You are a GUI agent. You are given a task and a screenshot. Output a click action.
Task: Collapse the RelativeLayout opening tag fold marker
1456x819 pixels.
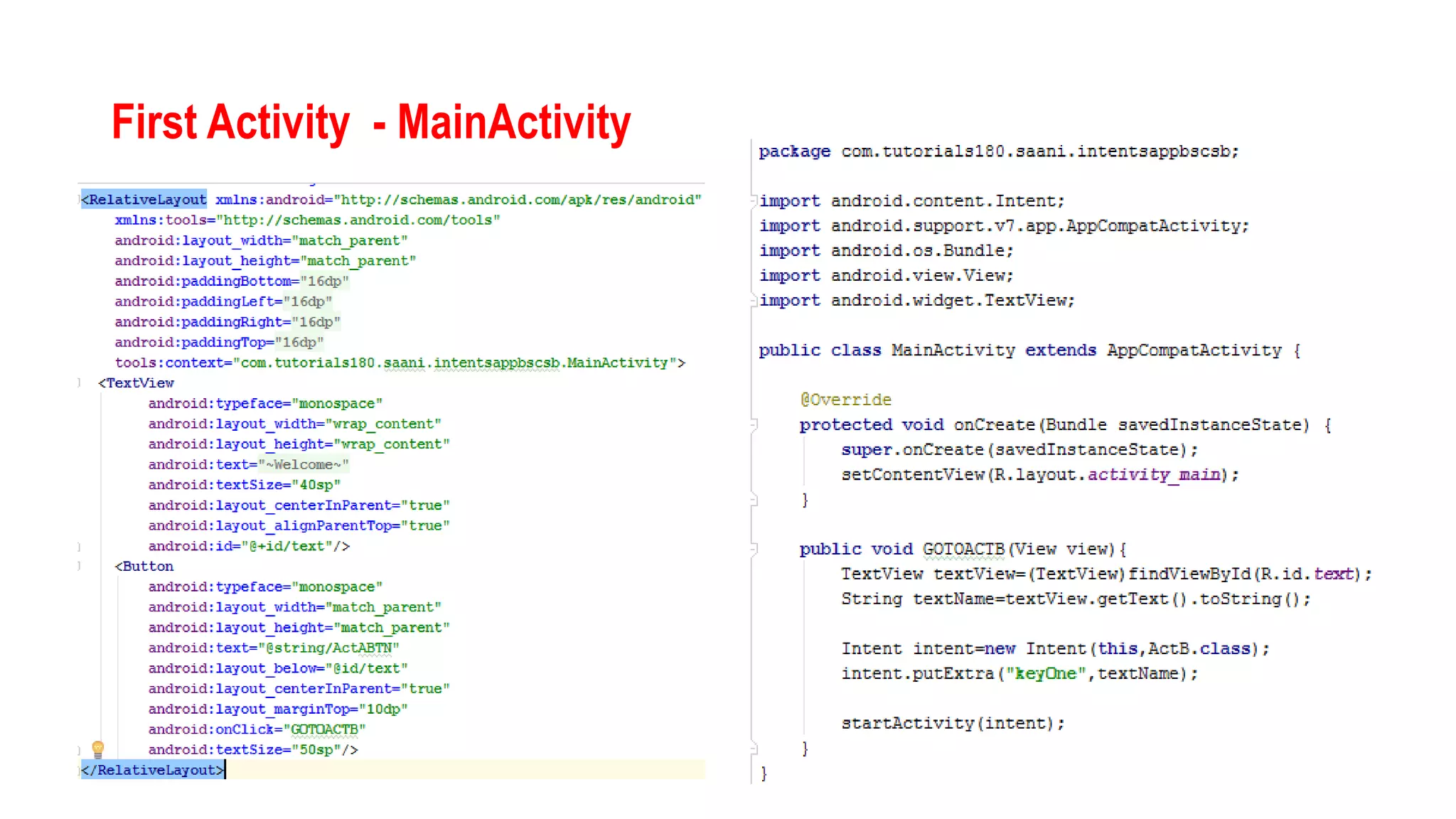coord(79,200)
